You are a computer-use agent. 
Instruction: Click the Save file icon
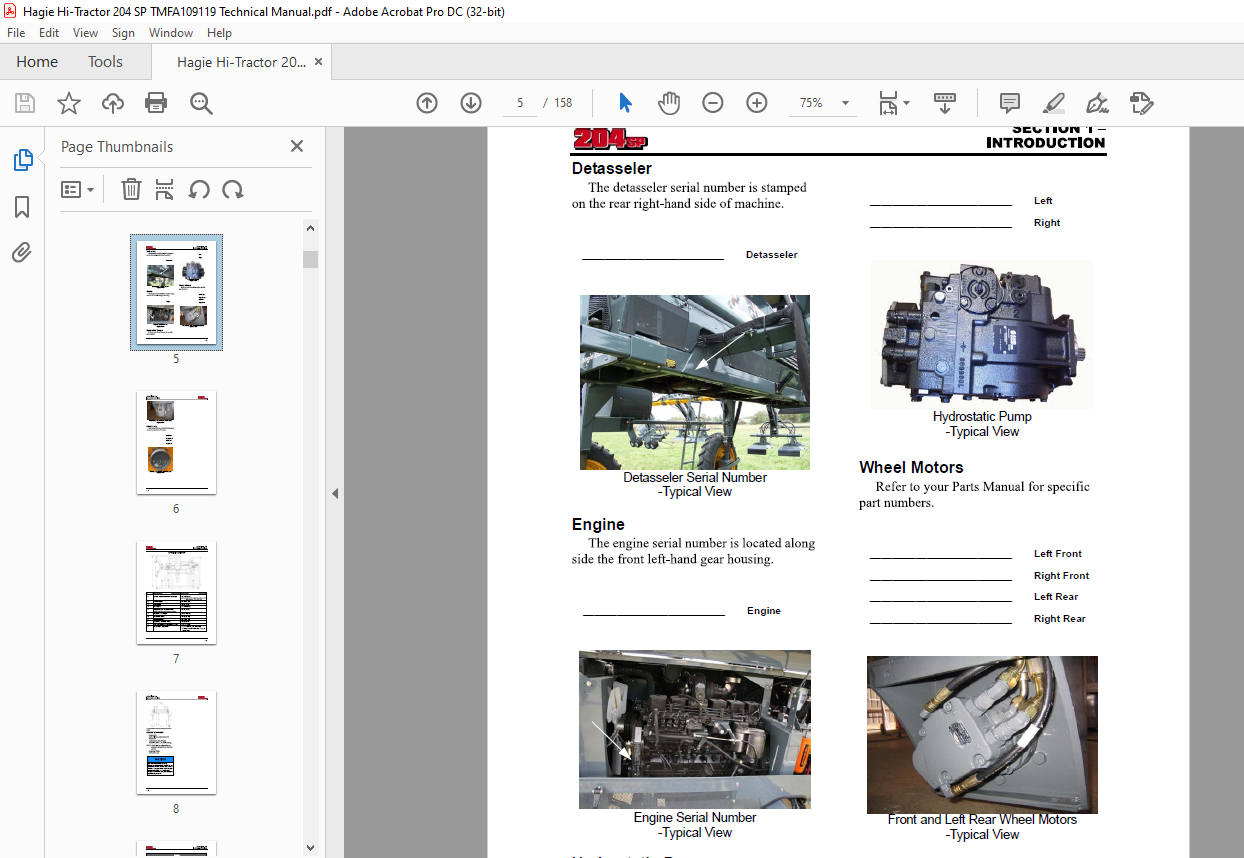[25, 103]
